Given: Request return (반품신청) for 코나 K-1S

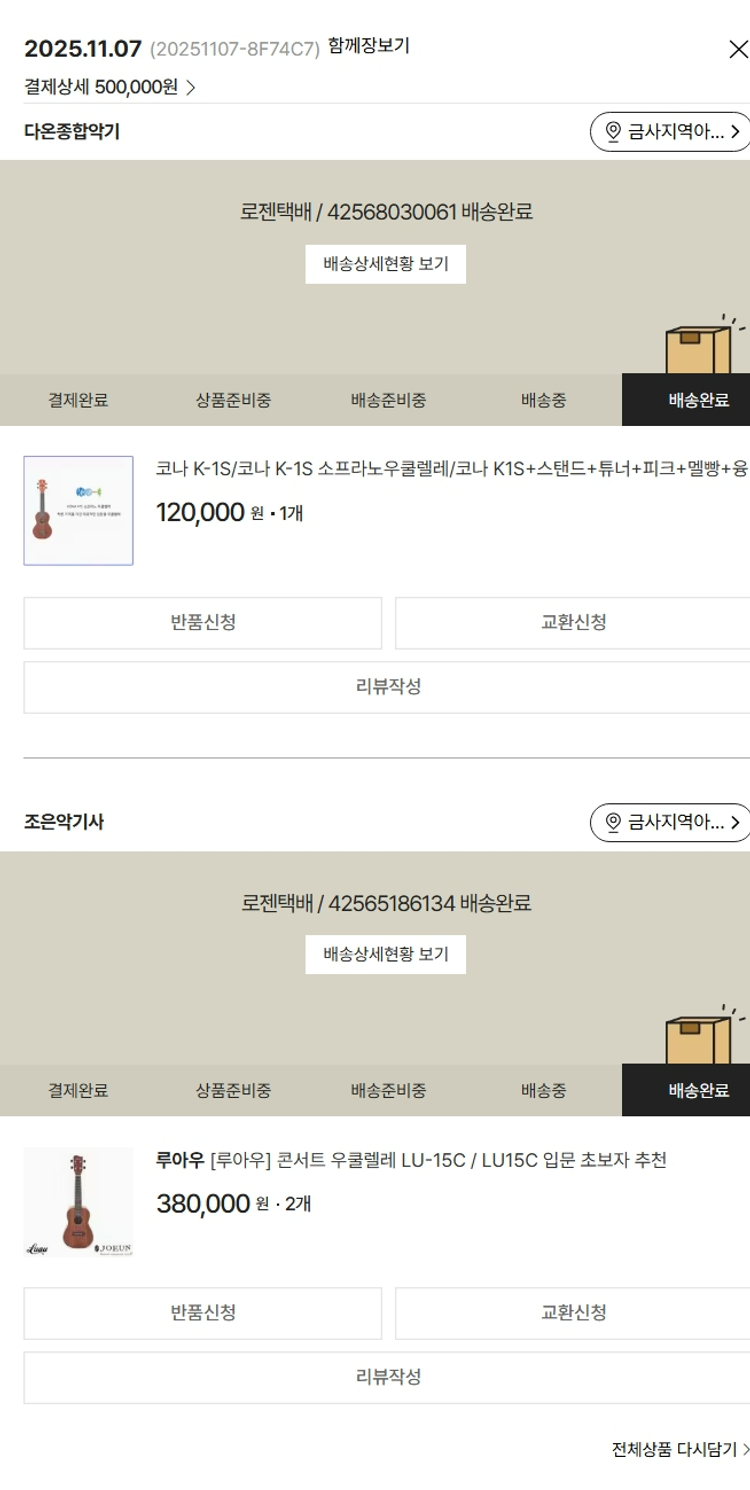Looking at the screenshot, I should [203, 623].
